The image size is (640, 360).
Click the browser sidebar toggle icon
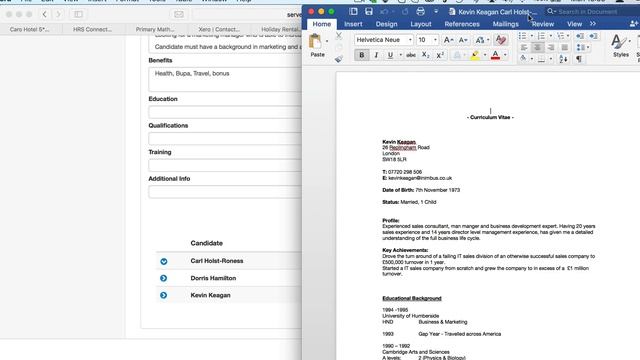[78, 15]
